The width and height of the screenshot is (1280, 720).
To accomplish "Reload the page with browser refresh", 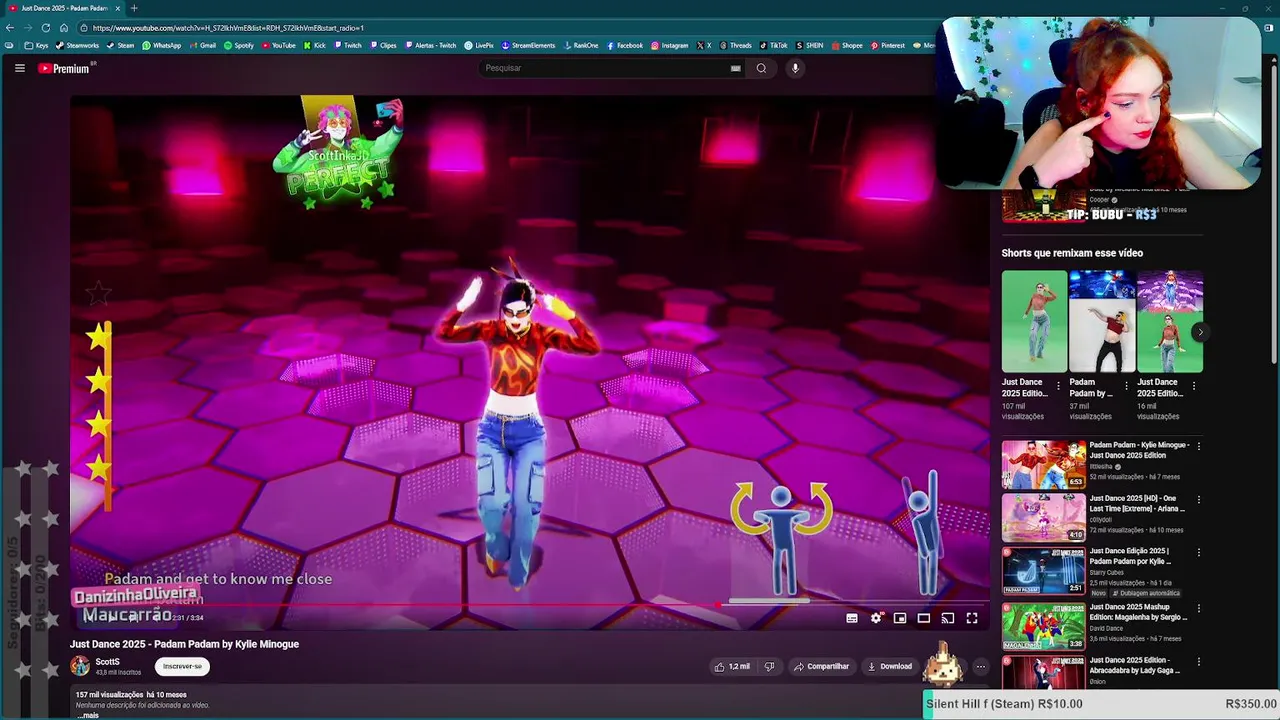I will 46,28.
